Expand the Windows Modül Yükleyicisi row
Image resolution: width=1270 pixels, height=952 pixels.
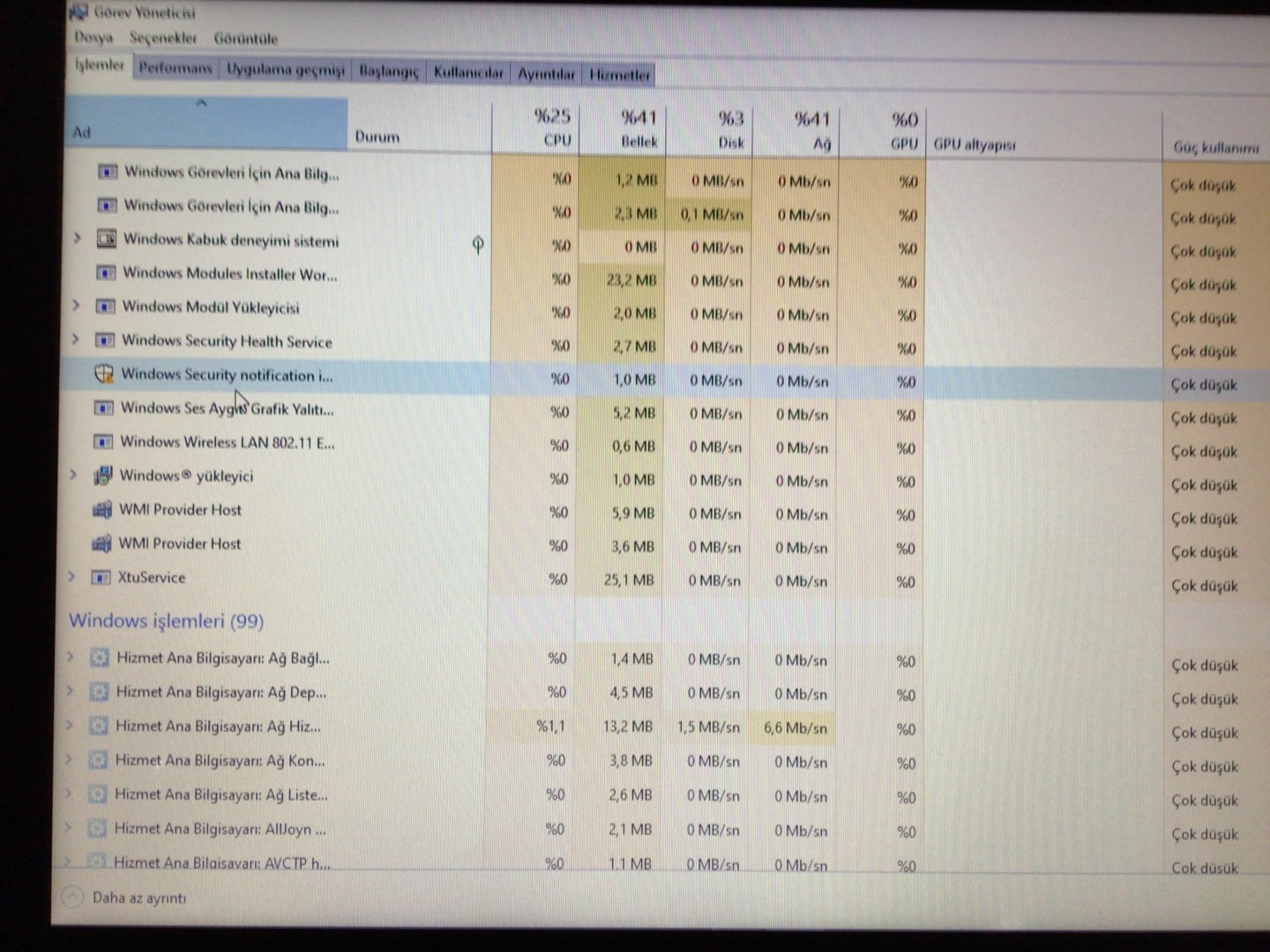pos(76,306)
